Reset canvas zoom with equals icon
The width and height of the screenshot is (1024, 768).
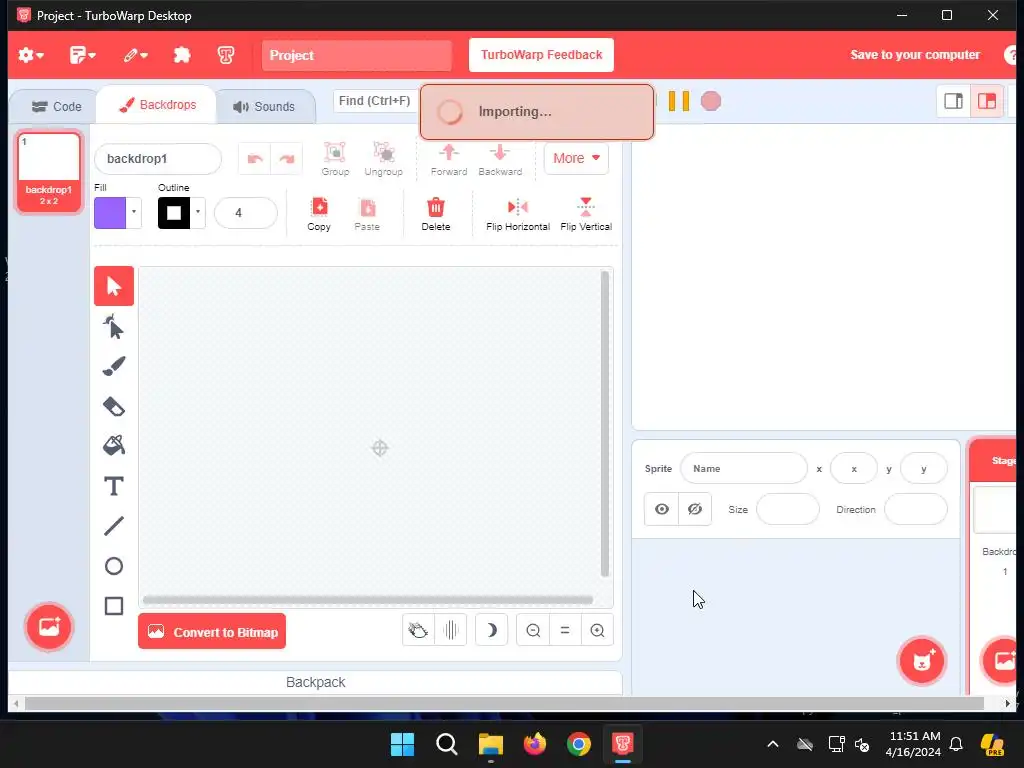tap(565, 630)
